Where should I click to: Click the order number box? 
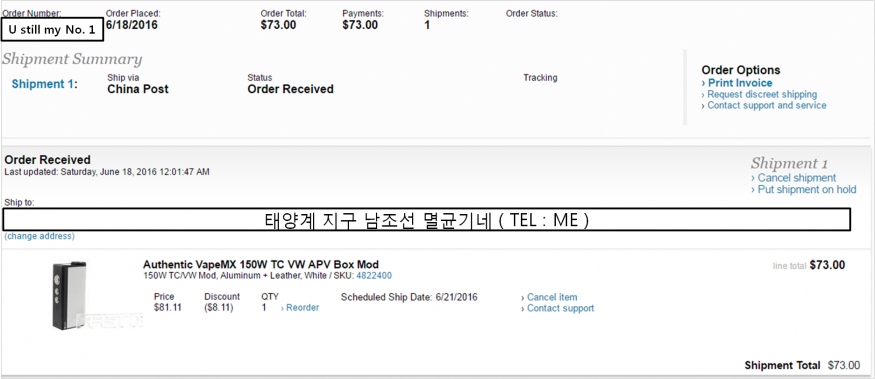tap(52, 30)
